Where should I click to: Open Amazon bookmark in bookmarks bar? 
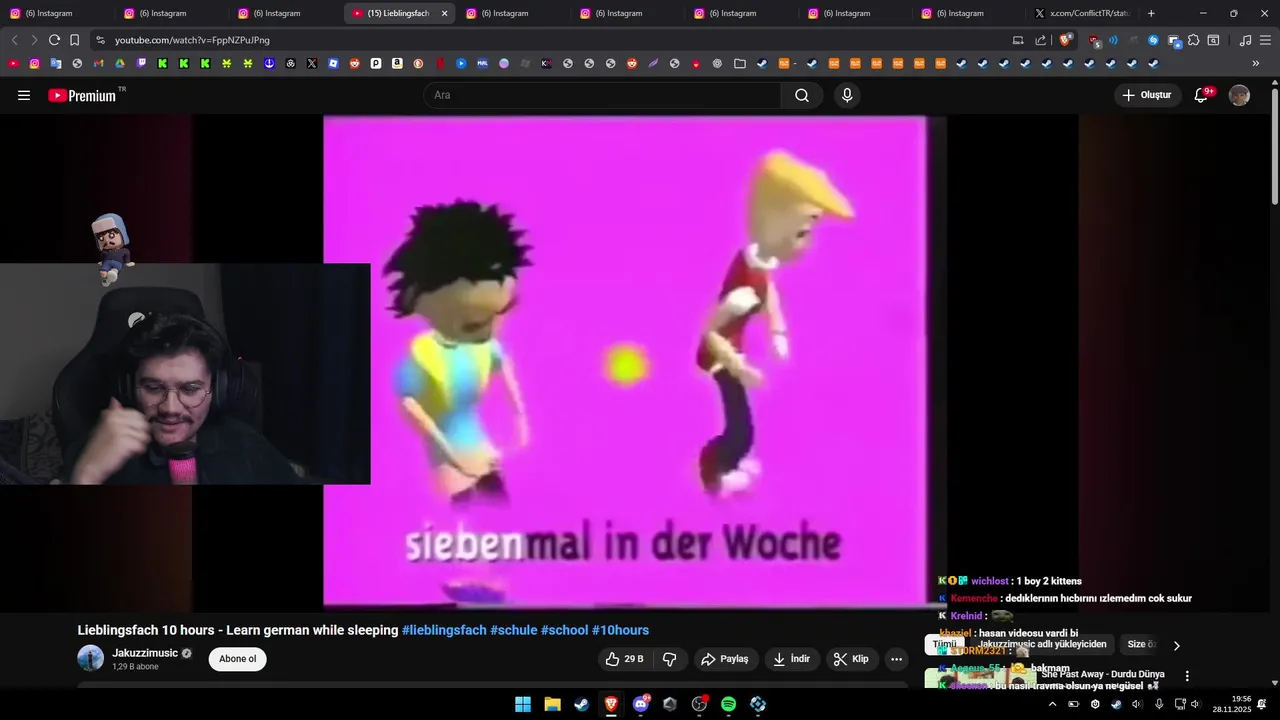(397, 63)
